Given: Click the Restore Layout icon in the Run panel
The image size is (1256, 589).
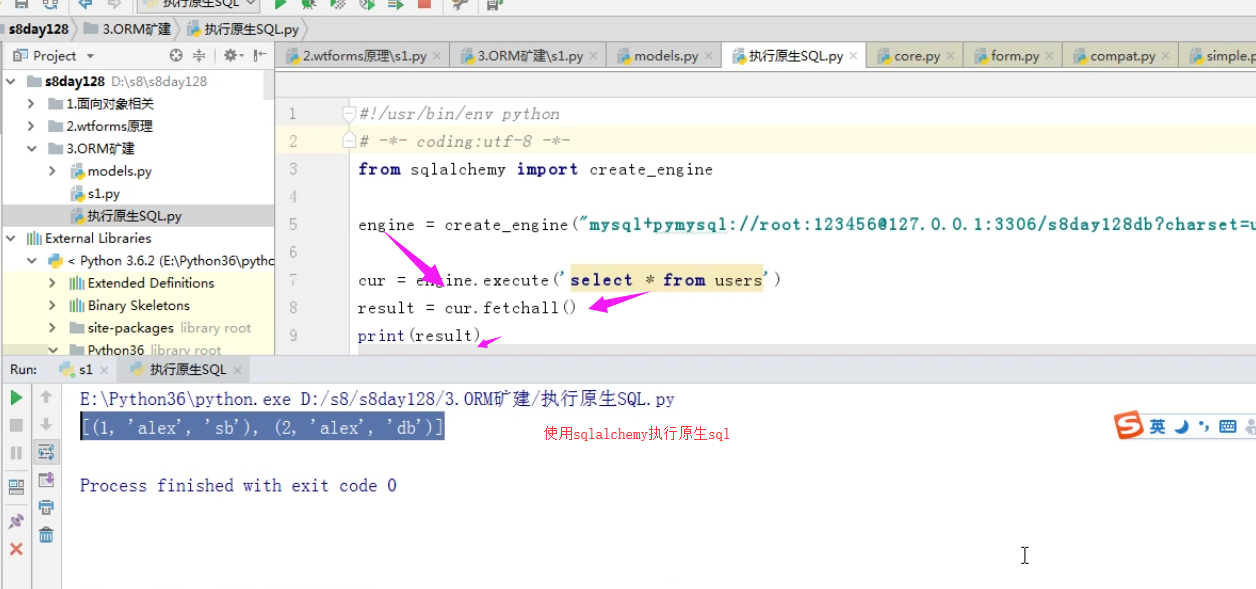Looking at the screenshot, I should [16, 487].
